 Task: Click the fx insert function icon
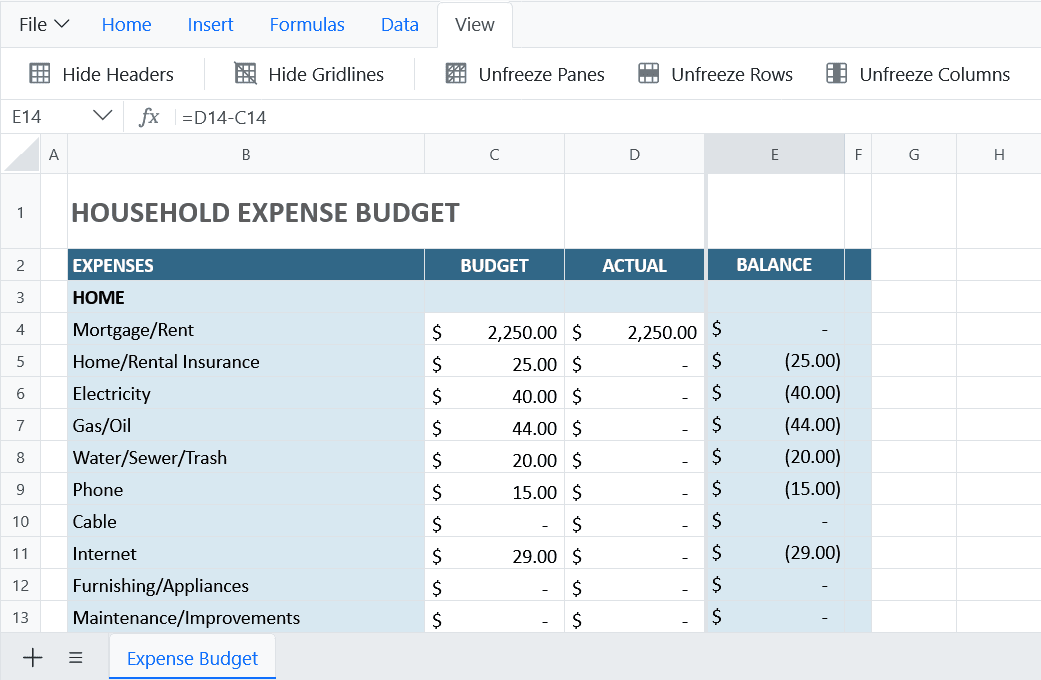(x=149, y=117)
